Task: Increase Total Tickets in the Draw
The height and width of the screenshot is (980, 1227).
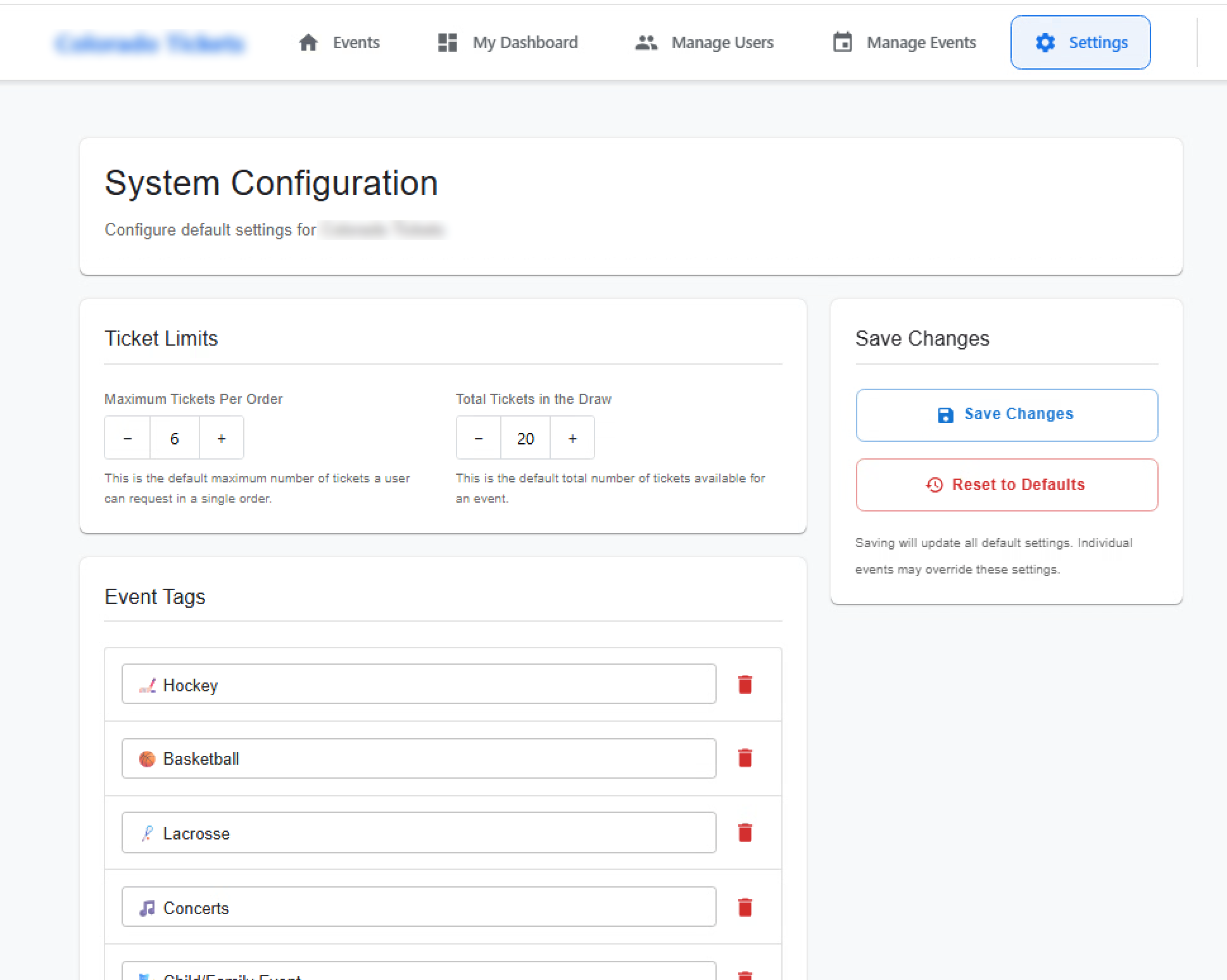Action: click(572, 438)
